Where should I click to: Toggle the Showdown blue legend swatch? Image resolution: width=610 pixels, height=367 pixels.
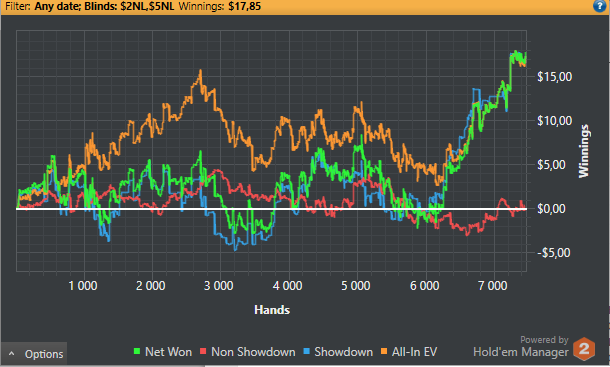pos(306,352)
